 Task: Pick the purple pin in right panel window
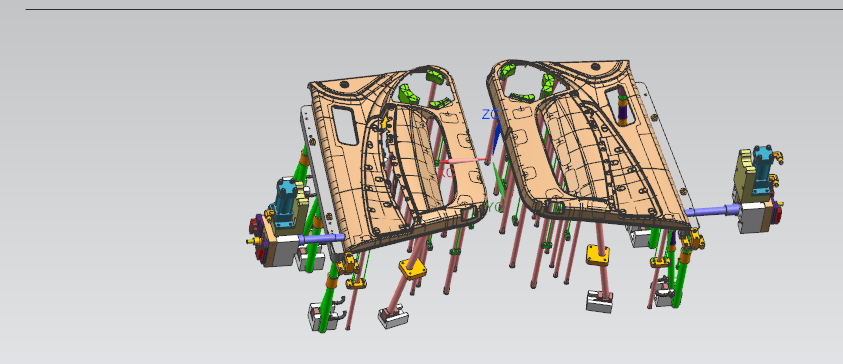[x=623, y=113]
